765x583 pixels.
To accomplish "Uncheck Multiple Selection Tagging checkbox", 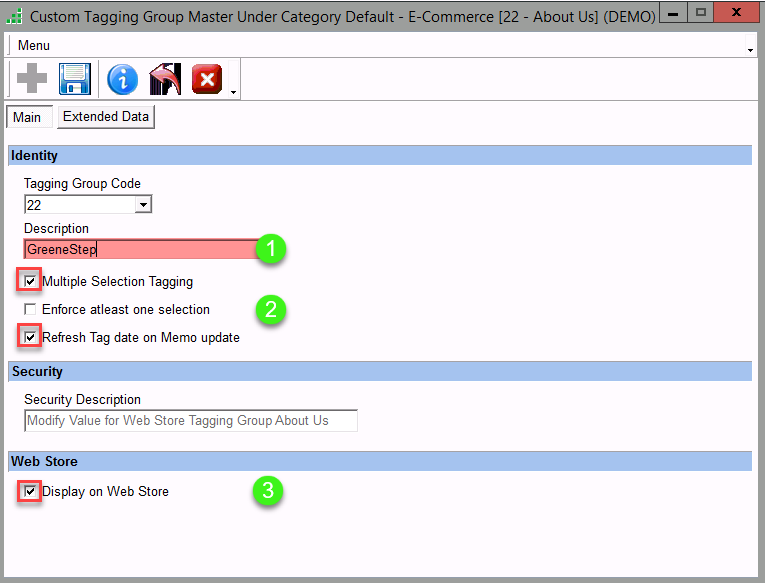I will 30,282.
